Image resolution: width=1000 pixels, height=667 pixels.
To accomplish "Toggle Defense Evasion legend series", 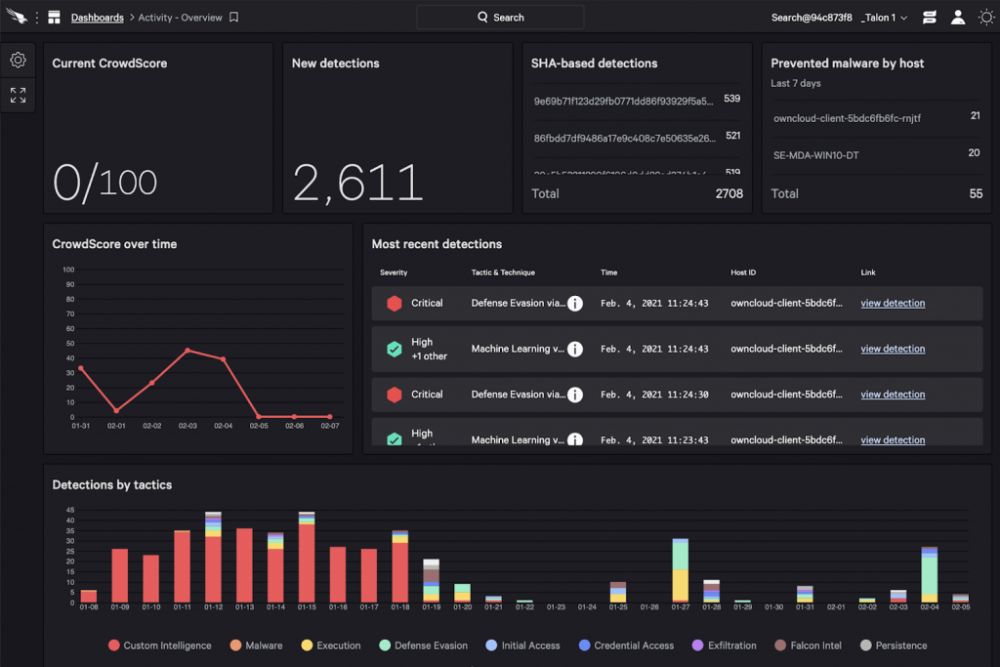I will click(423, 645).
